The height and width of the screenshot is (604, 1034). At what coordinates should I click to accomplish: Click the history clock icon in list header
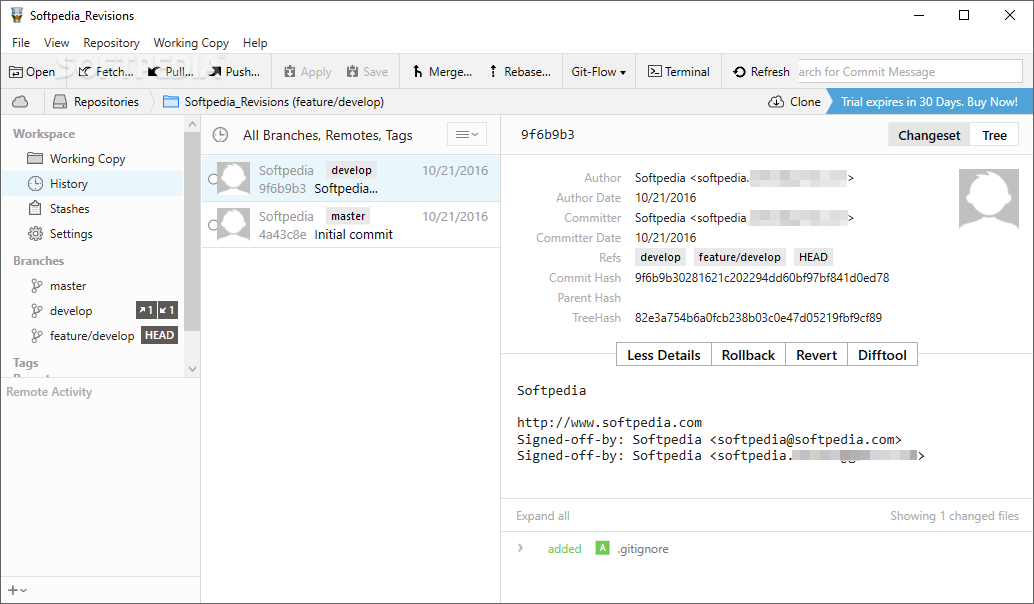pyautogui.click(x=220, y=135)
